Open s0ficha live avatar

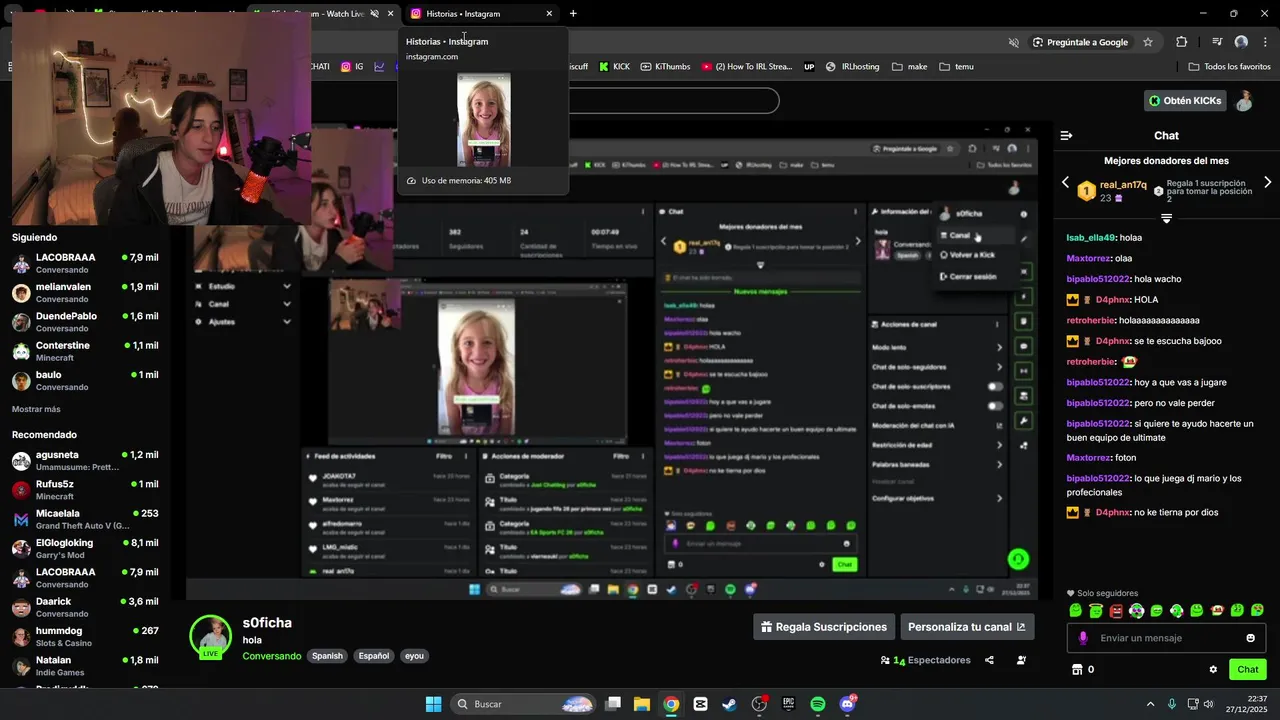click(211, 637)
